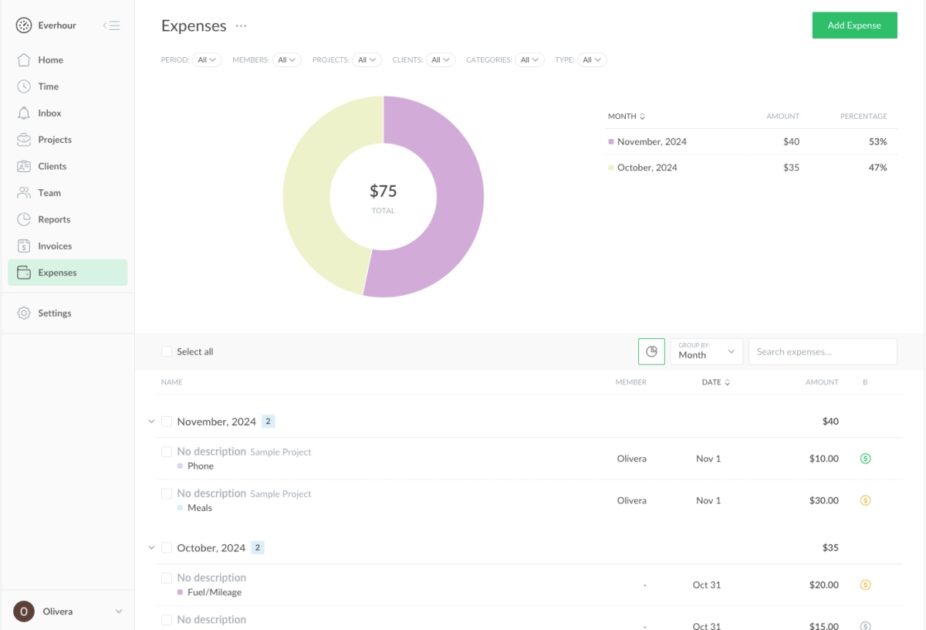Toggle the chart view icon
This screenshot has width=926, height=630.
click(651, 351)
